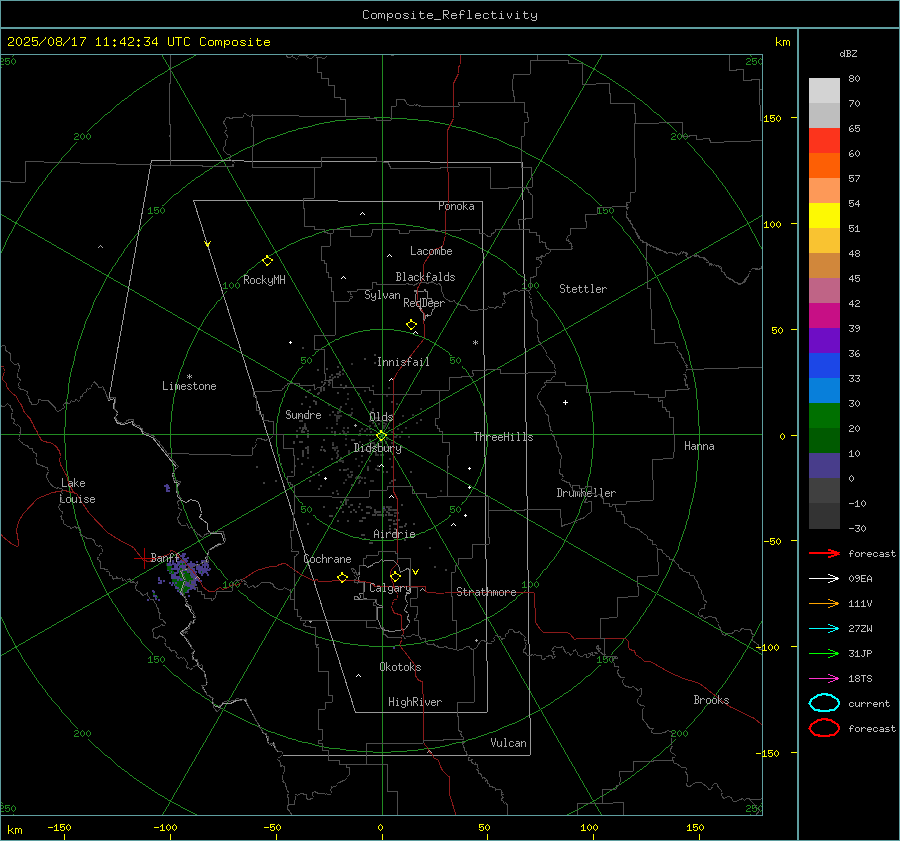The width and height of the screenshot is (900, 841).
Task: Click the RedDeer city label
Action: (424, 303)
